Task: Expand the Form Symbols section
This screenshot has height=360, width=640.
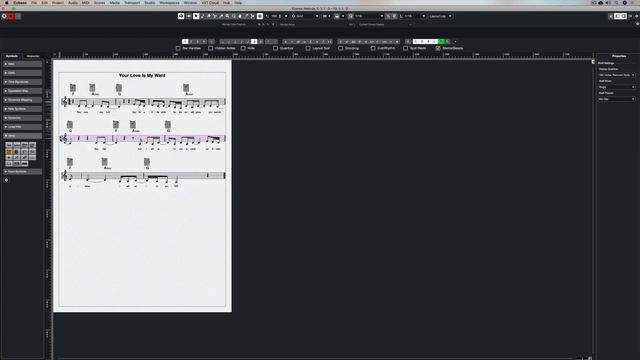Action: coord(22,172)
